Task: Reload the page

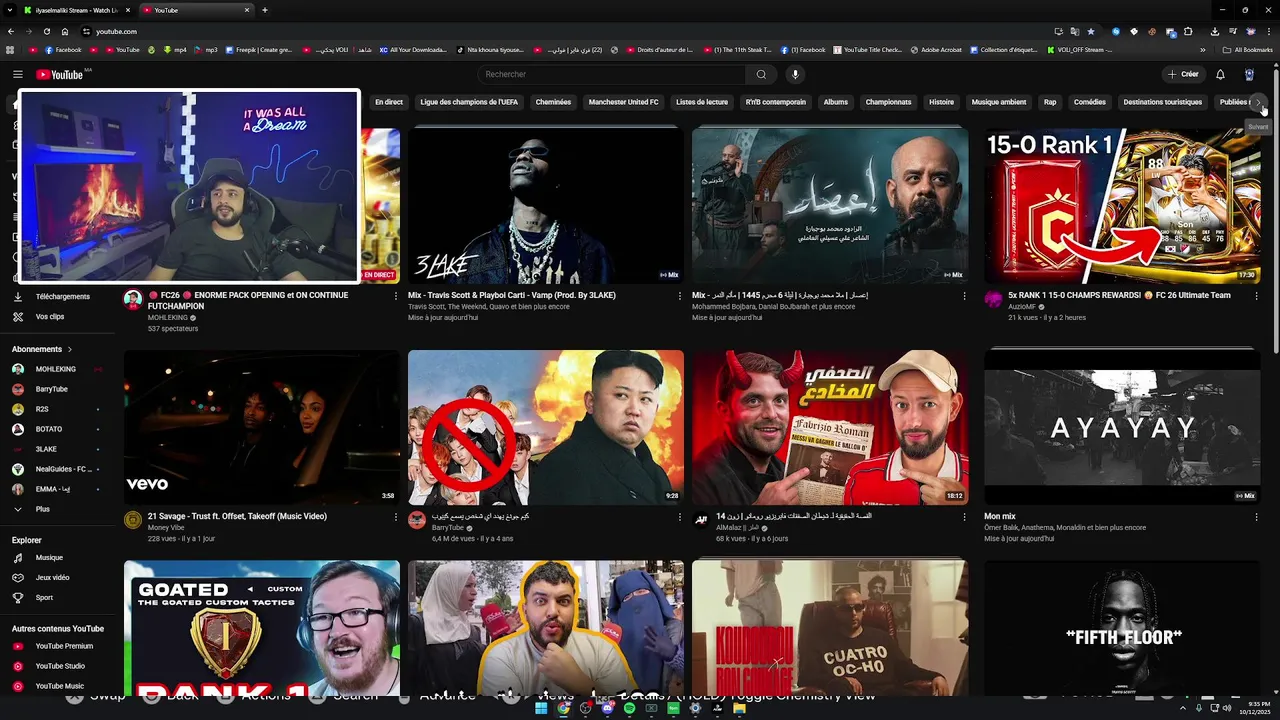Action: click(x=46, y=32)
